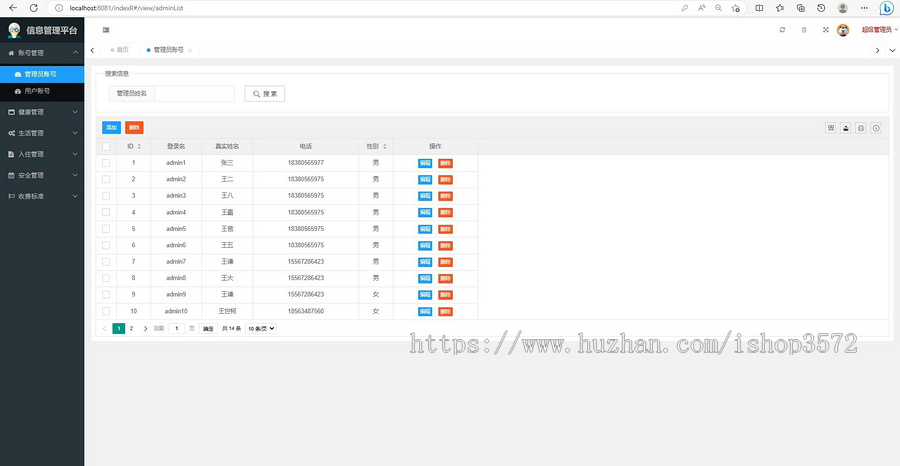Open the 超级管理员 user dropdown
900x466 pixels.
(x=878, y=30)
